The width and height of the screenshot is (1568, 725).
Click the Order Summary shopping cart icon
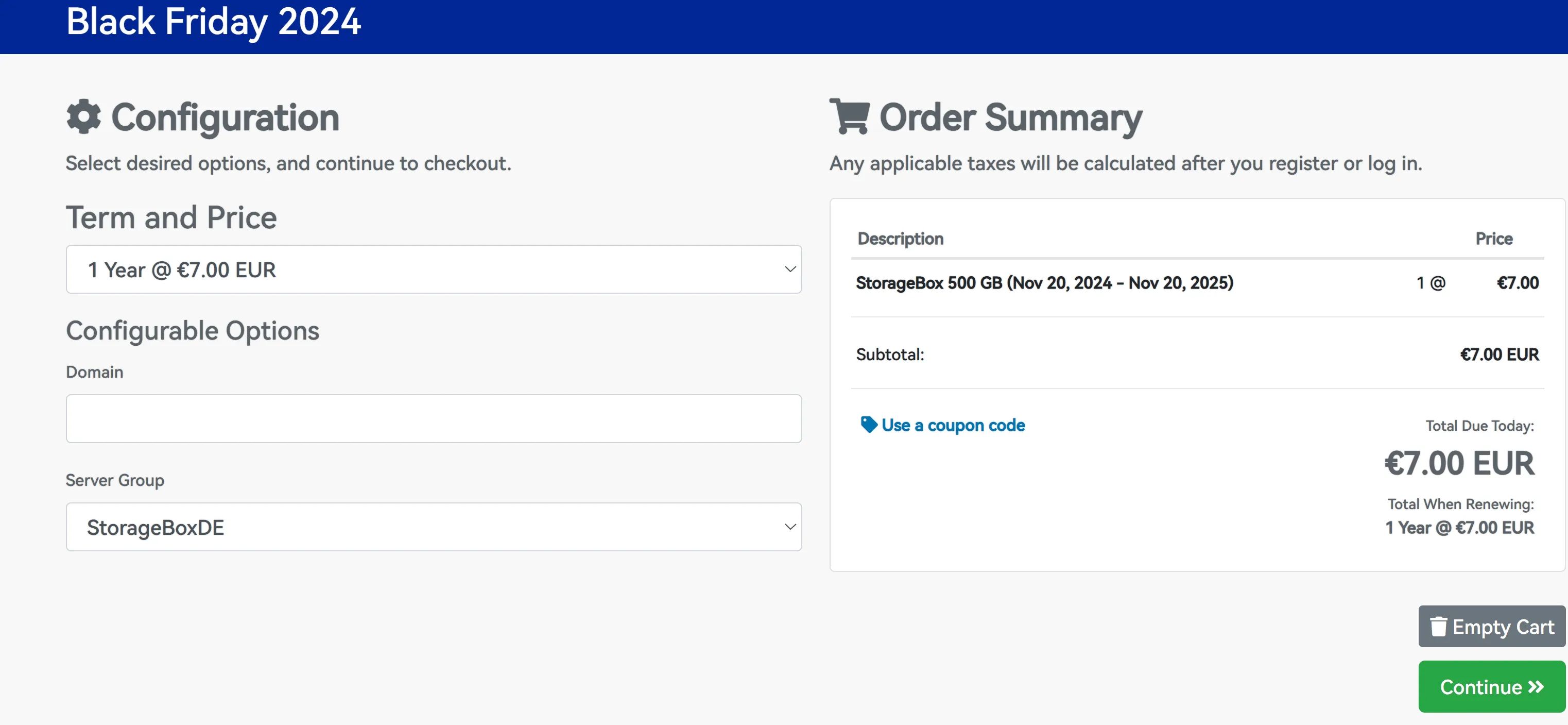point(850,116)
